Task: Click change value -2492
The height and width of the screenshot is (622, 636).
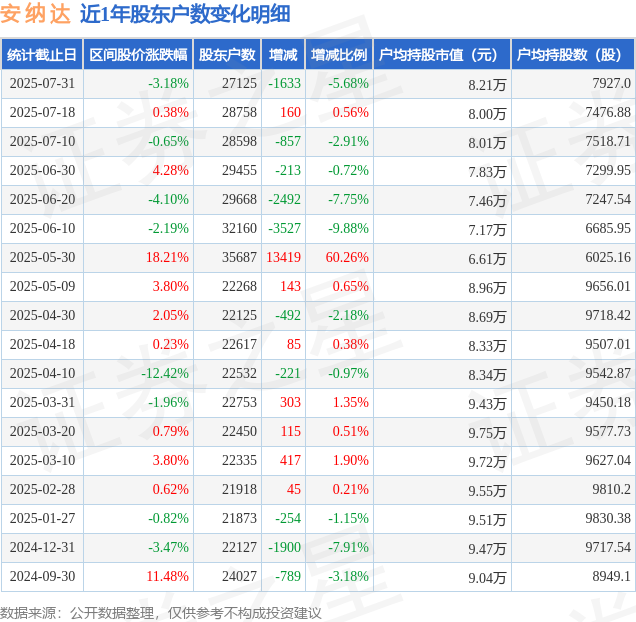Action: [x=284, y=199]
